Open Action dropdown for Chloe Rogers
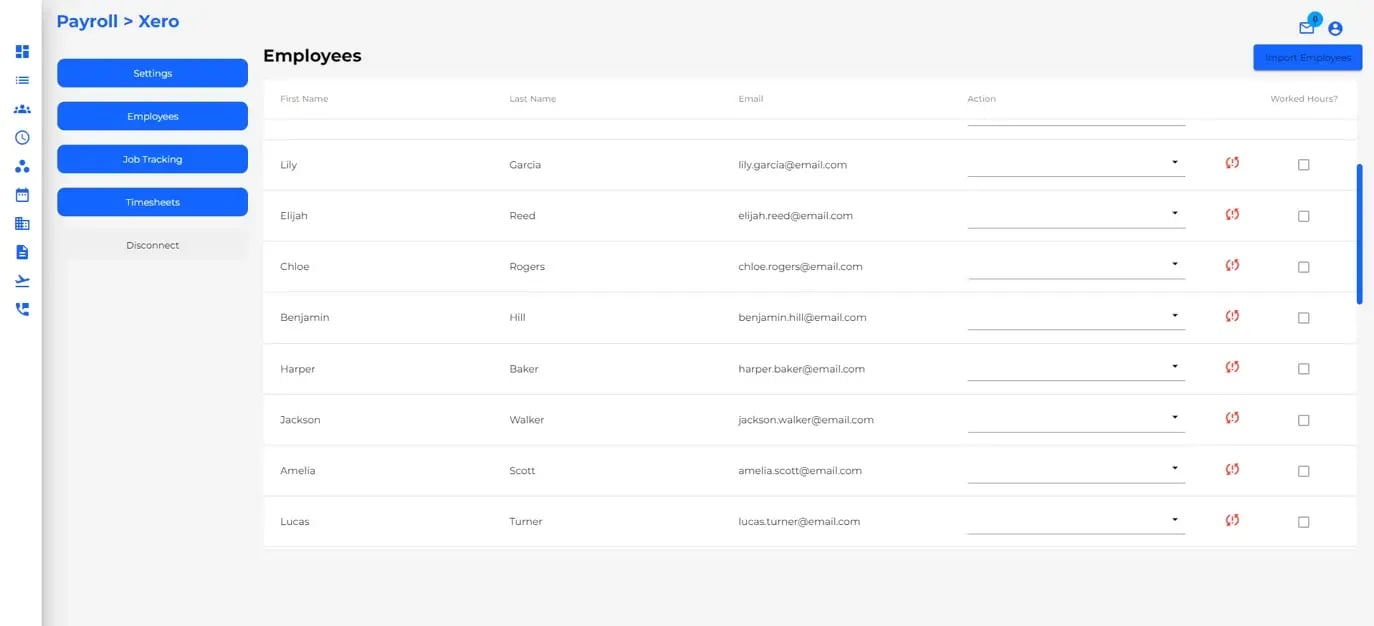 (1076, 265)
